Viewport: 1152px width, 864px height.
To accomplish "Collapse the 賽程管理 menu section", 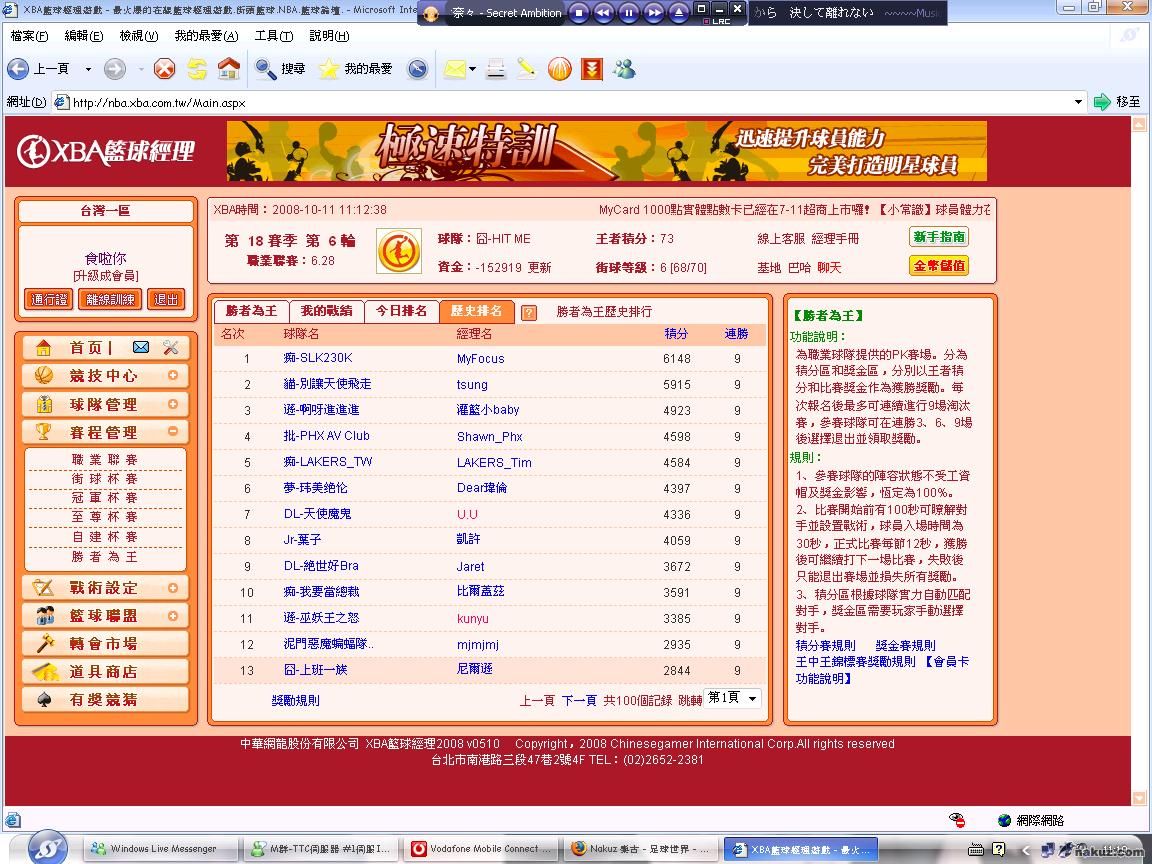I will [173, 432].
